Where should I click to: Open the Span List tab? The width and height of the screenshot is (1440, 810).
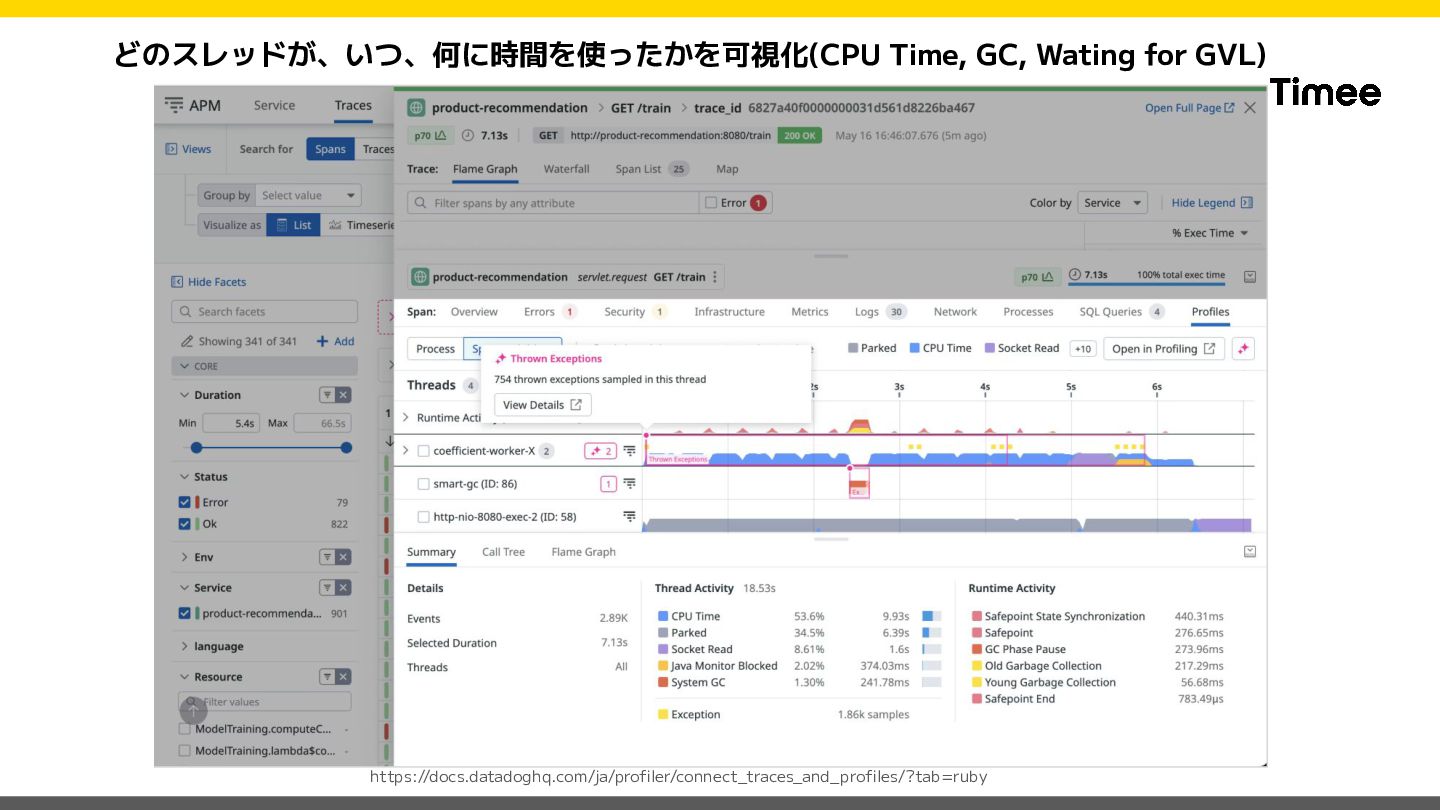click(652, 169)
